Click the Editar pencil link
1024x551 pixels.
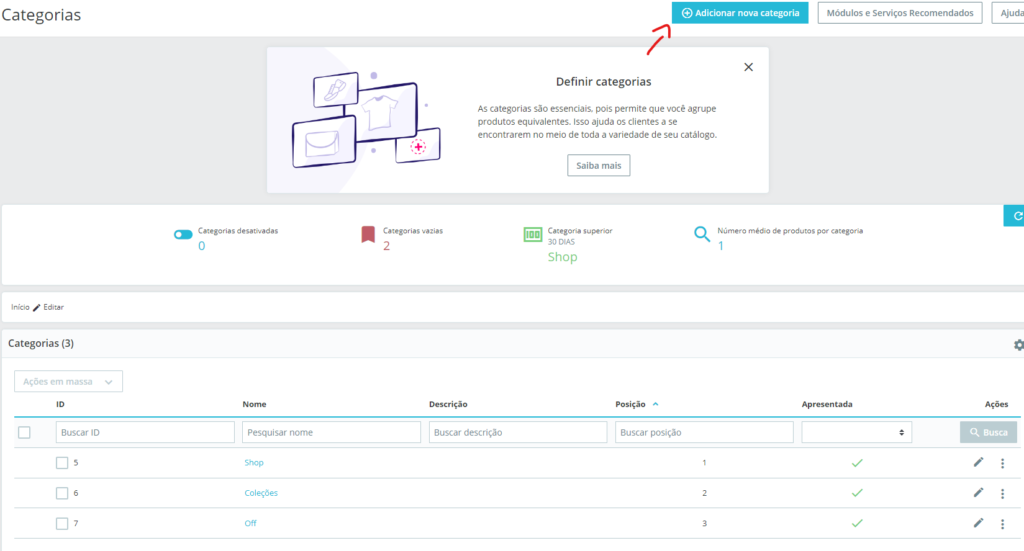click(48, 307)
